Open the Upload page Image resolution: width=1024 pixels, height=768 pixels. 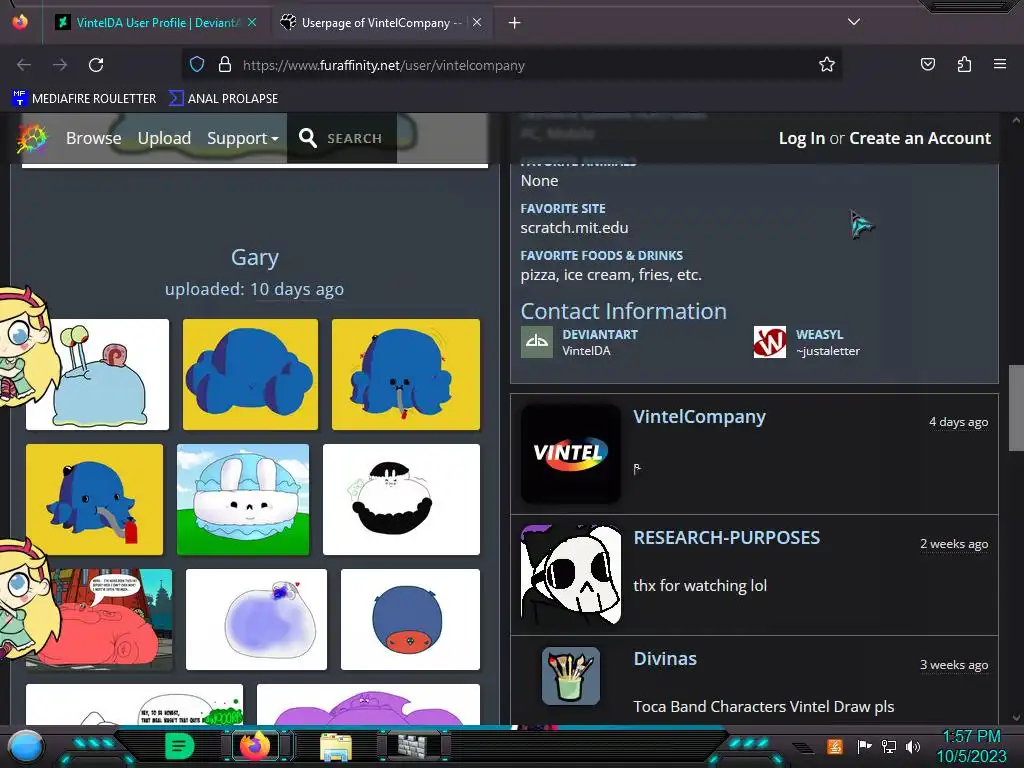pyautogui.click(x=164, y=138)
